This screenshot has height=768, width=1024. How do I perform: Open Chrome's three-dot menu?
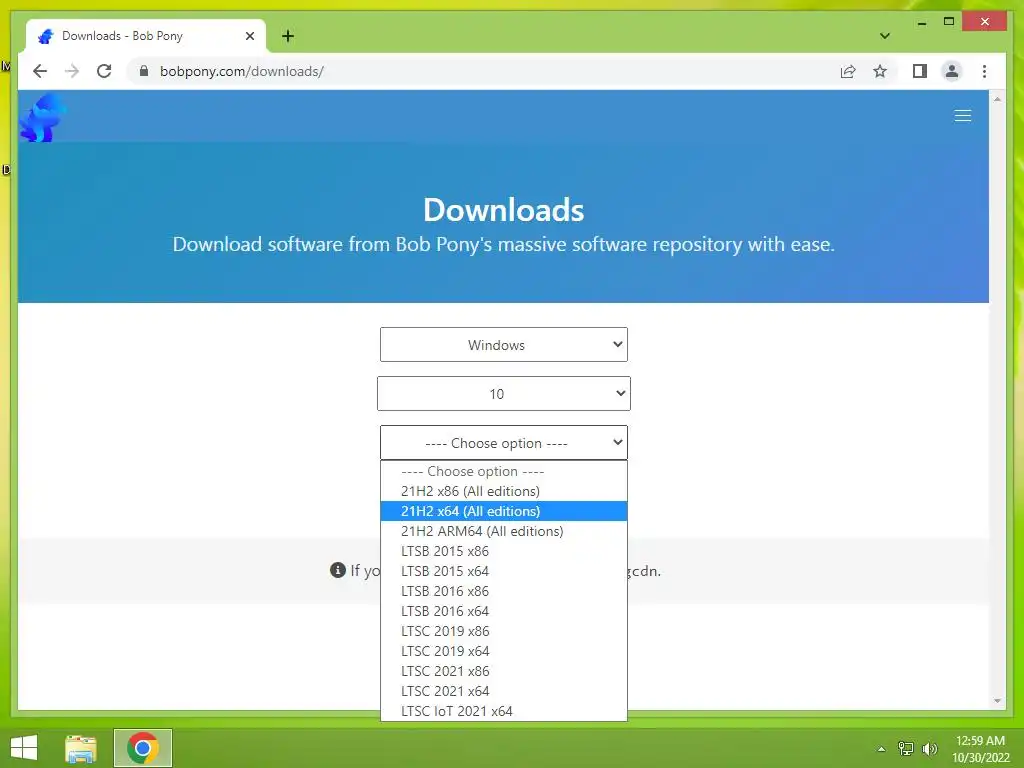984,71
